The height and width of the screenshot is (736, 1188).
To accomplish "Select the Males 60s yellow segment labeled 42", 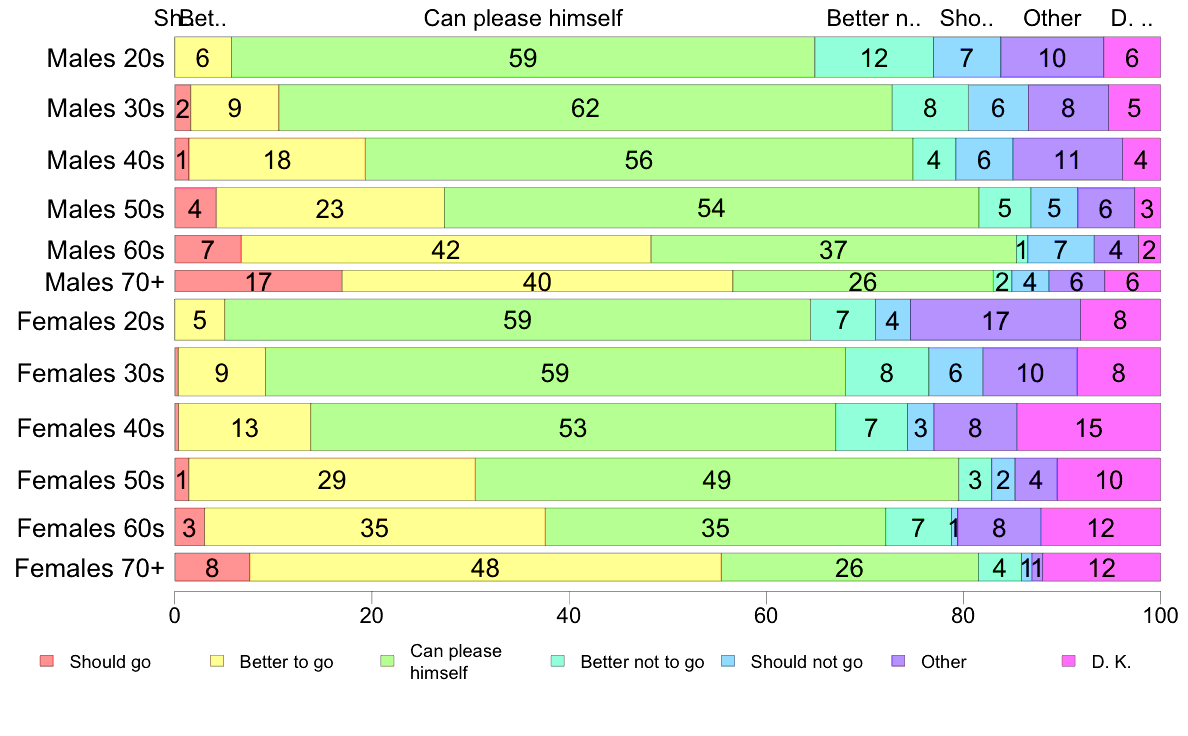I will click(x=446, y=249).
